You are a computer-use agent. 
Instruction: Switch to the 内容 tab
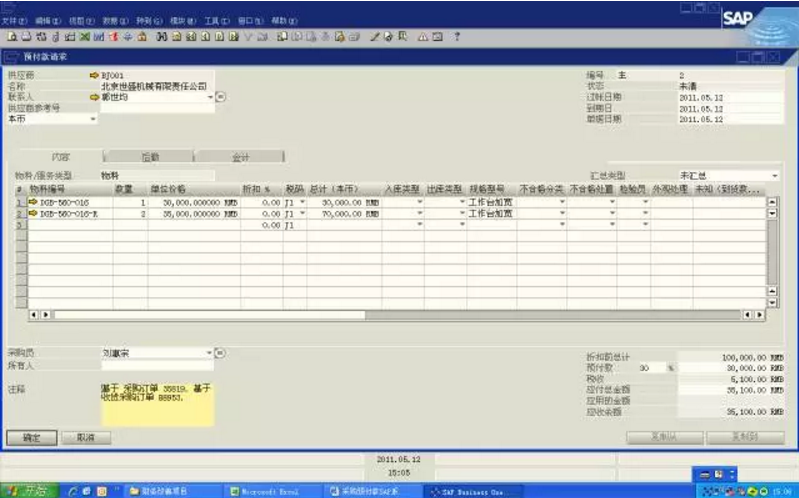[60, 157]
